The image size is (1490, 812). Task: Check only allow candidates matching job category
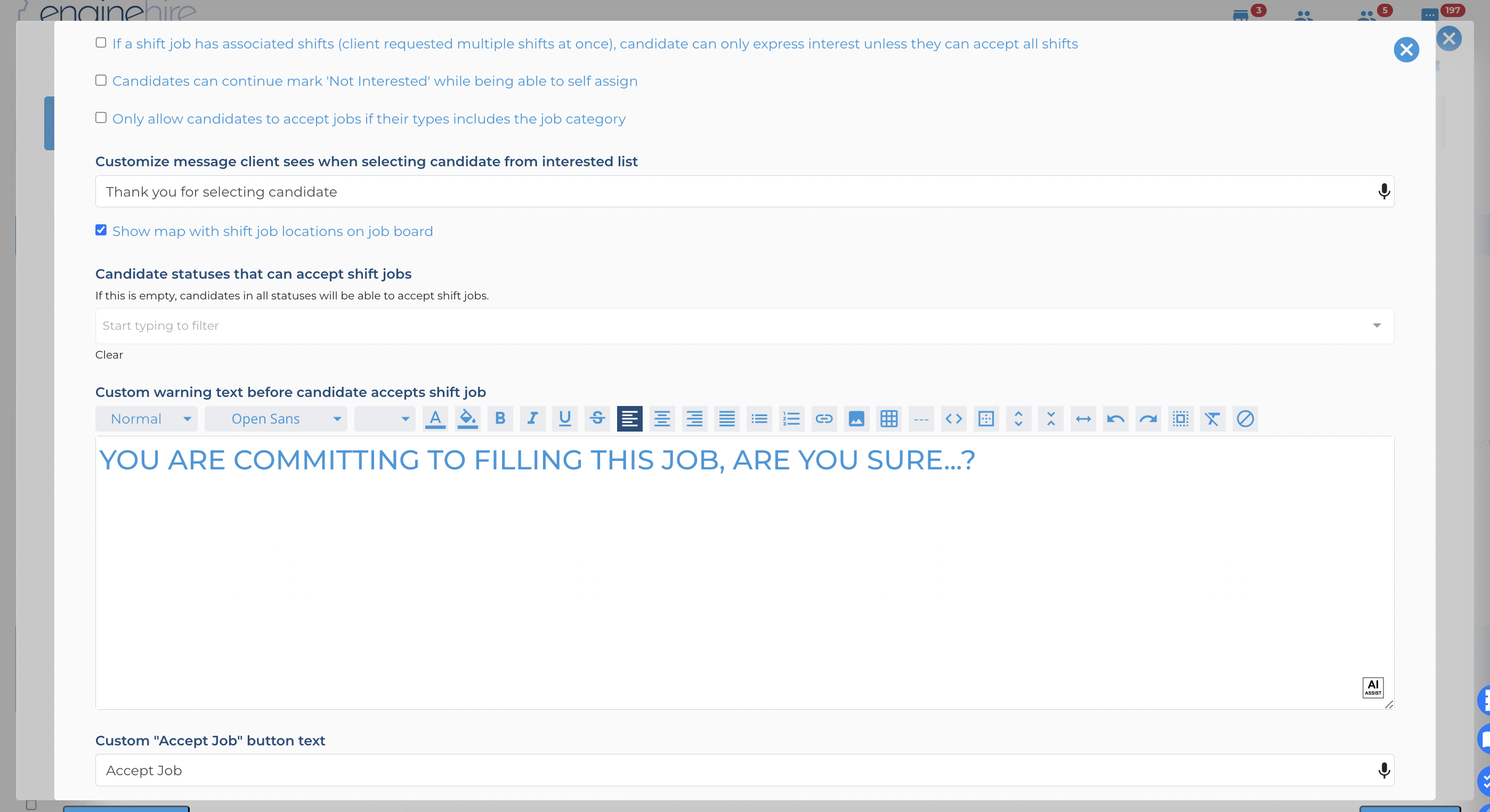101,118
